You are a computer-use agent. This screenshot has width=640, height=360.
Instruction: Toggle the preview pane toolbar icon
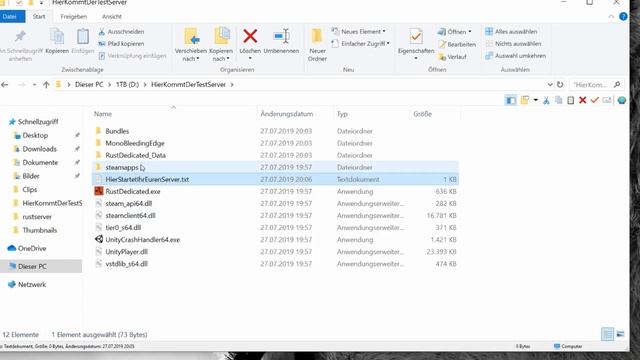511,100
